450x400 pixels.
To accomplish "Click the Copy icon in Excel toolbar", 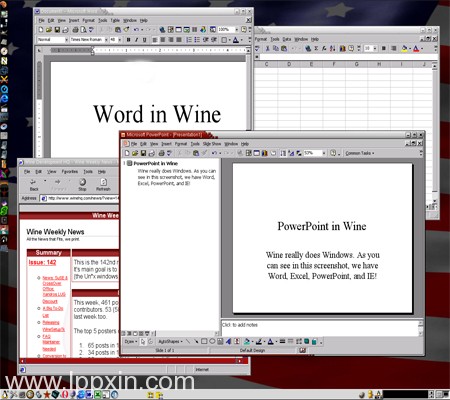I will pyautogui.click(x=276, y=48).
